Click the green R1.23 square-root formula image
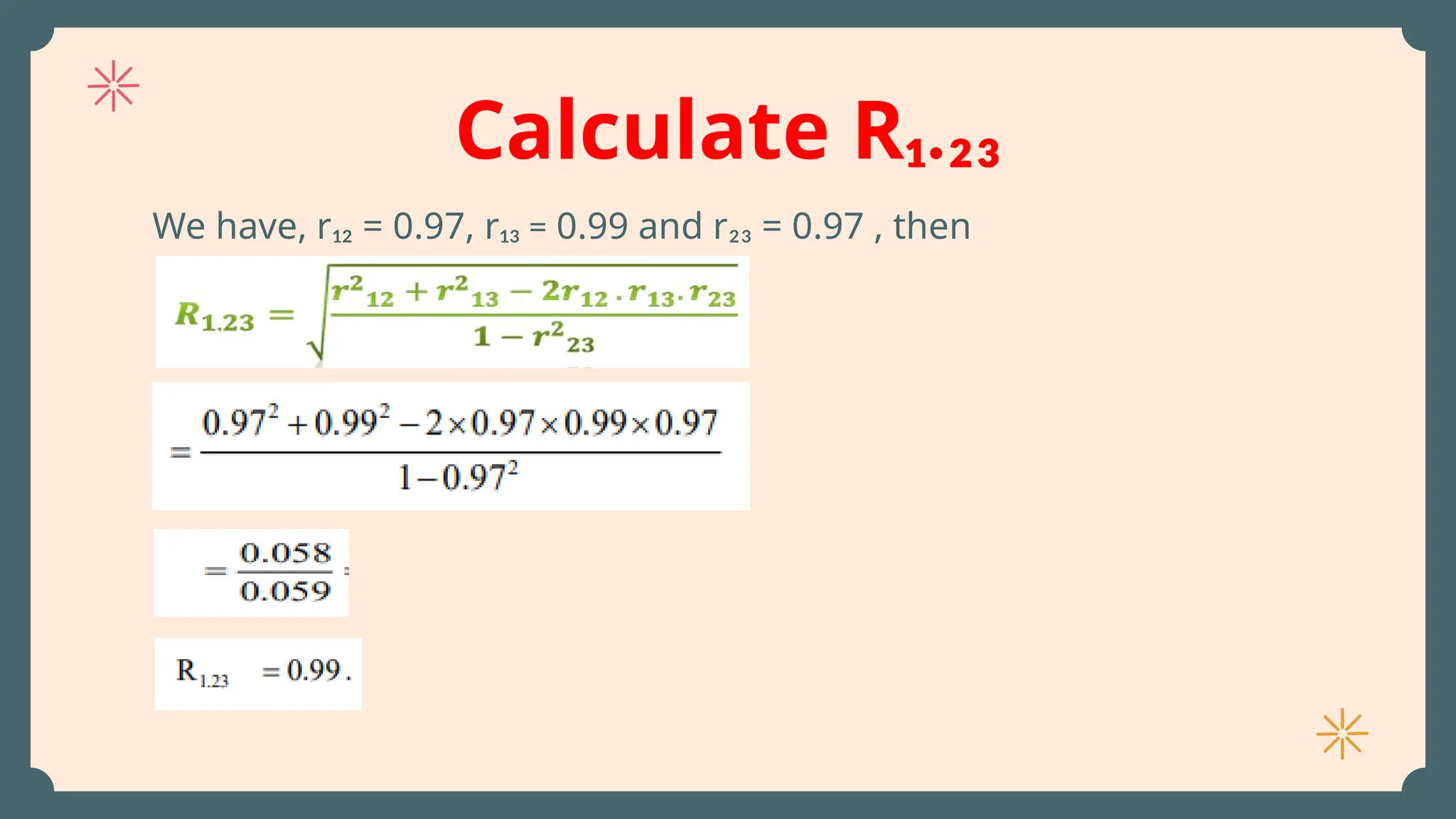The width and height of the screenshot is (1456, 819). coord(452,312)
